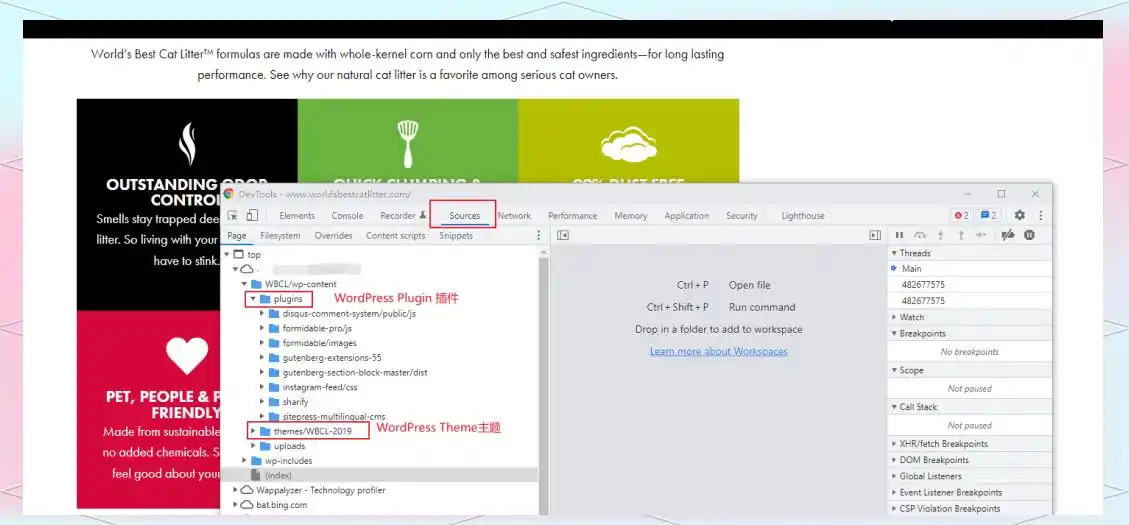This screenshot has height=525, width=1129.
Task: Click the blue issues count badge
Action: (989, 215)
